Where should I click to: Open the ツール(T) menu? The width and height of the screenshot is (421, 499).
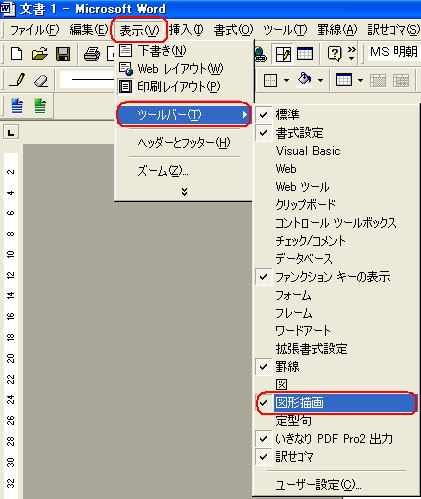(285, 30)
